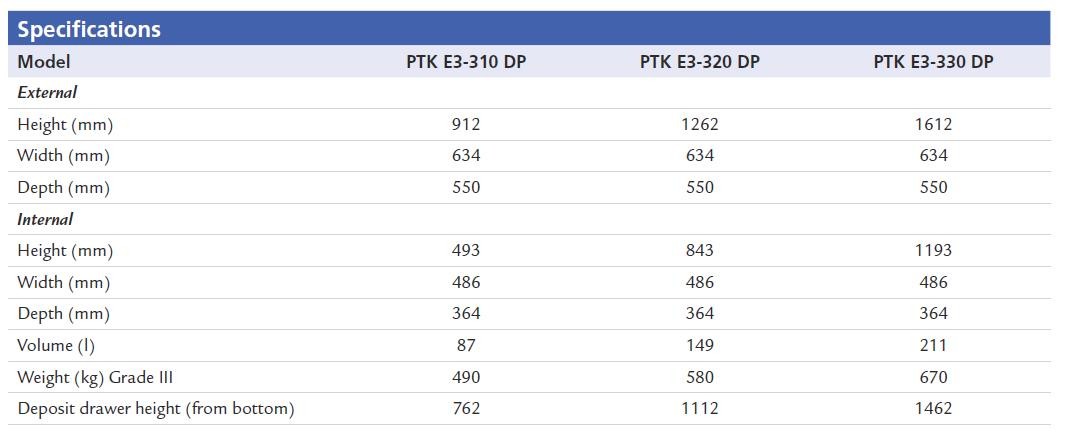Select the volume value 149
Image resolution: width=1068 pixels, height=438 pixels.
tap(700, 345)
